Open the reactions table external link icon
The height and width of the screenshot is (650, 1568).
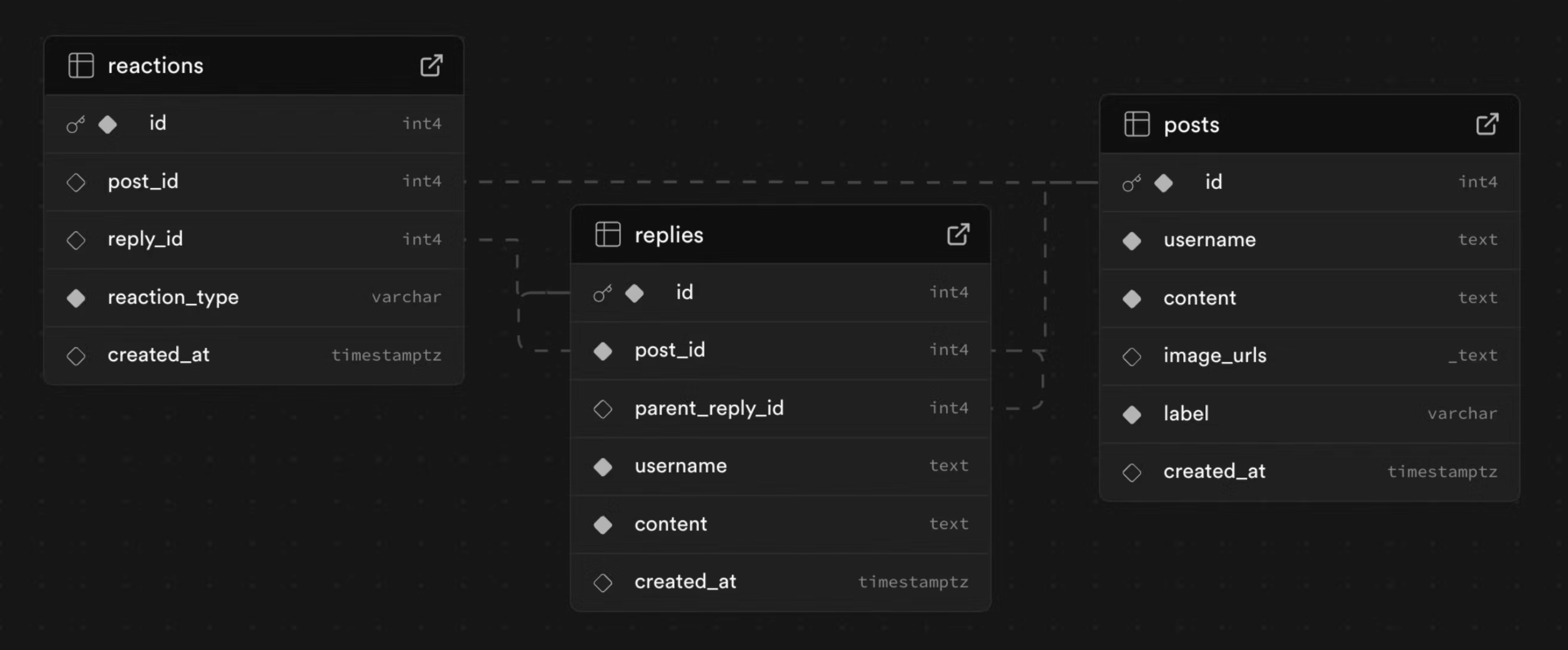click(431, 65)
